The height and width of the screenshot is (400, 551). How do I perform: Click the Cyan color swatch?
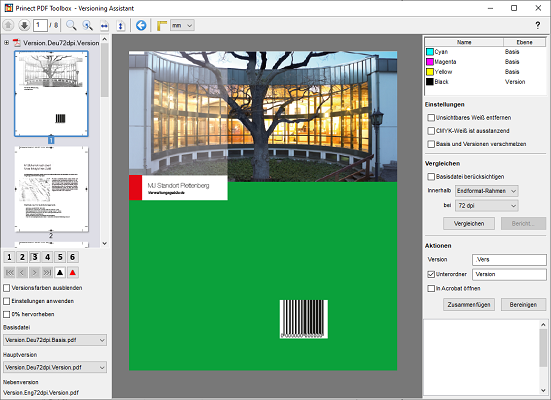coord(430,52)
